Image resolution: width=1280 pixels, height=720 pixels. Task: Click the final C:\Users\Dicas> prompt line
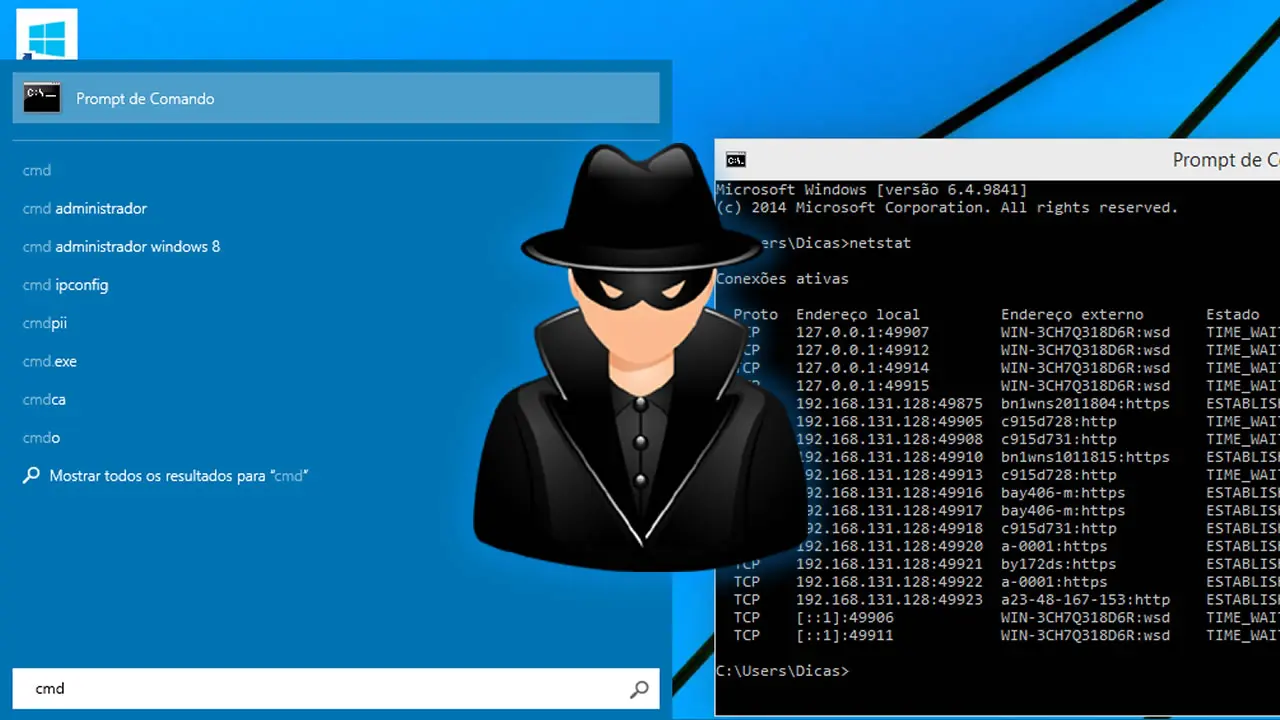pyautogui.click(x=782, y=671)
